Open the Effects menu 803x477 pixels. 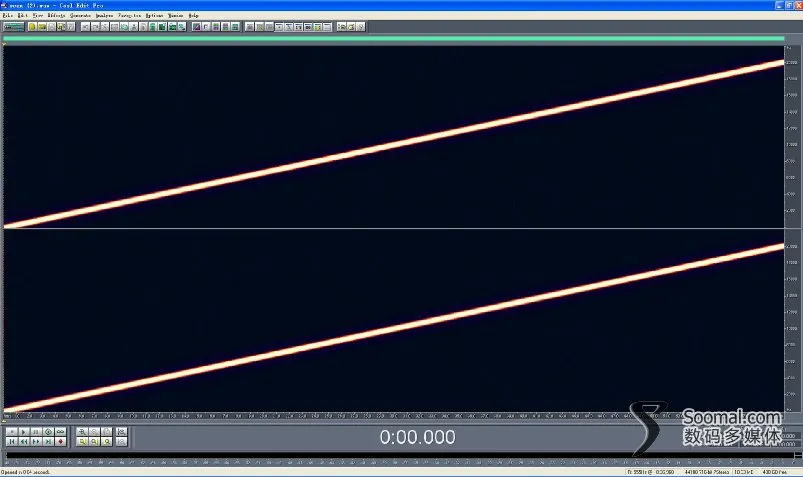coord(56,15)
